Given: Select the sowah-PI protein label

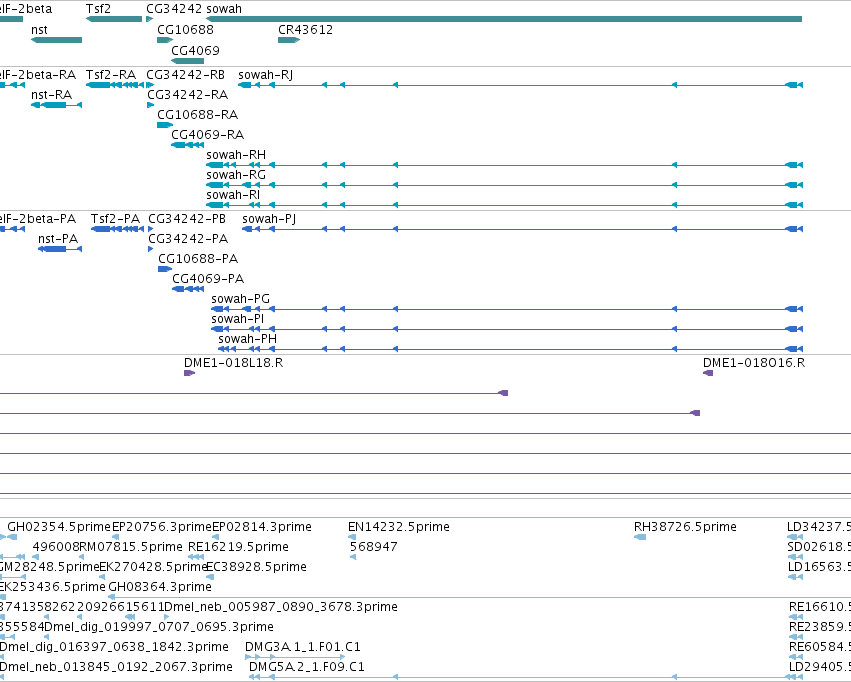Looking at the screenshot, I should 238,318.
